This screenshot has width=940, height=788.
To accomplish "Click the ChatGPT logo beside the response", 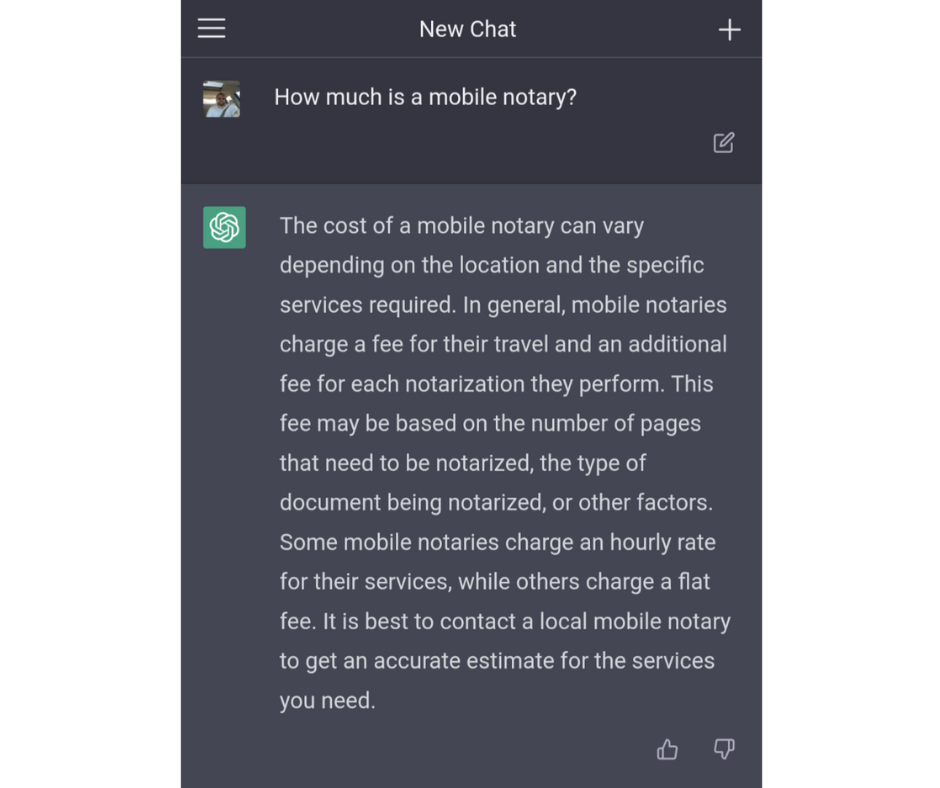I will (224, 227).
